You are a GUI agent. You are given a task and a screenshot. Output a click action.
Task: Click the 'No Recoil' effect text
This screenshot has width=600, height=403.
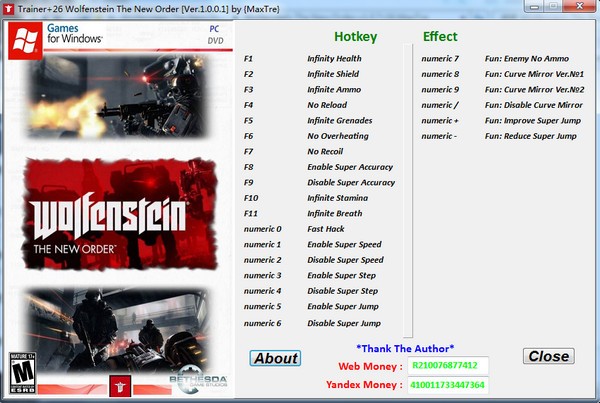[325, 152]
